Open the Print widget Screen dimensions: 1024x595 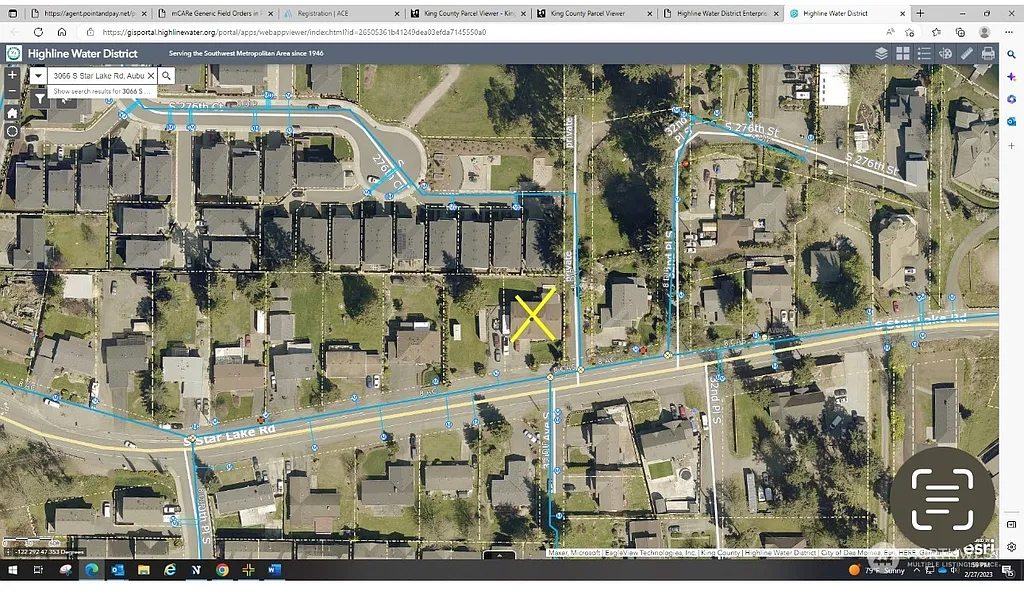[x=988, y=54]
